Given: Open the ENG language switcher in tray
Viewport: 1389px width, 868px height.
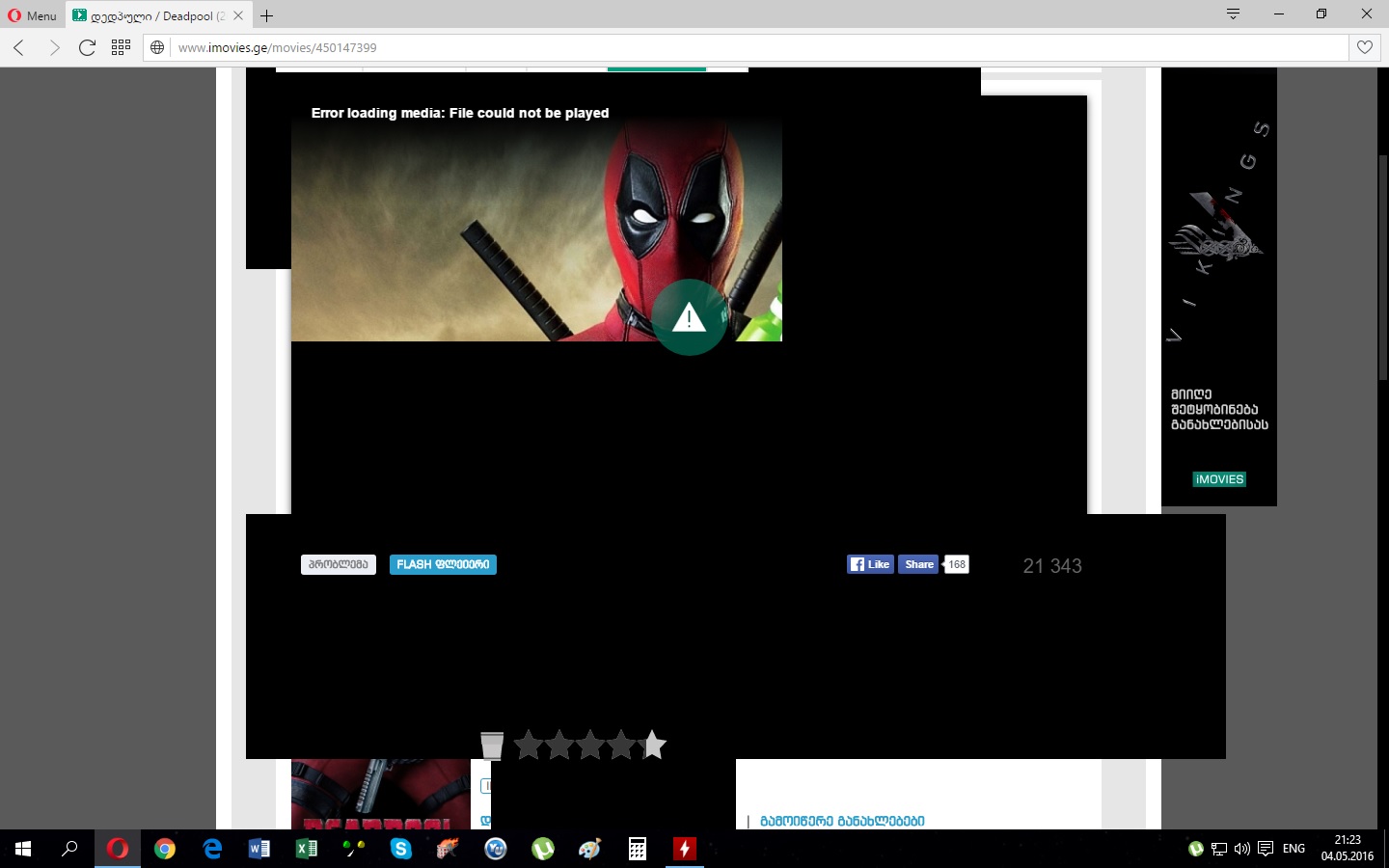Looking at the screenshot, I should pos(1294,849).
